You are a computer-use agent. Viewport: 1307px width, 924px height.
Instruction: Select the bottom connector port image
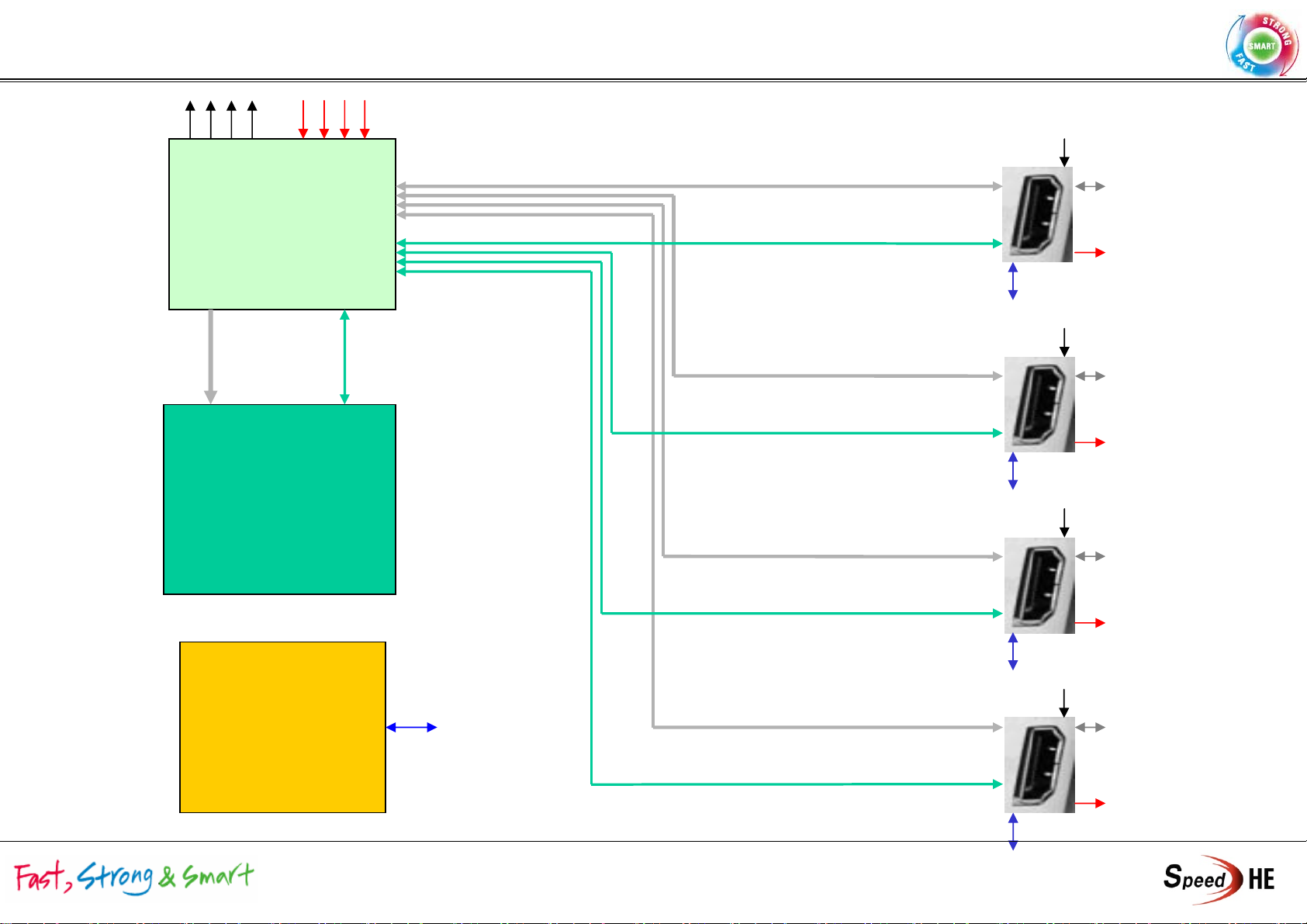coord(1039,764)
